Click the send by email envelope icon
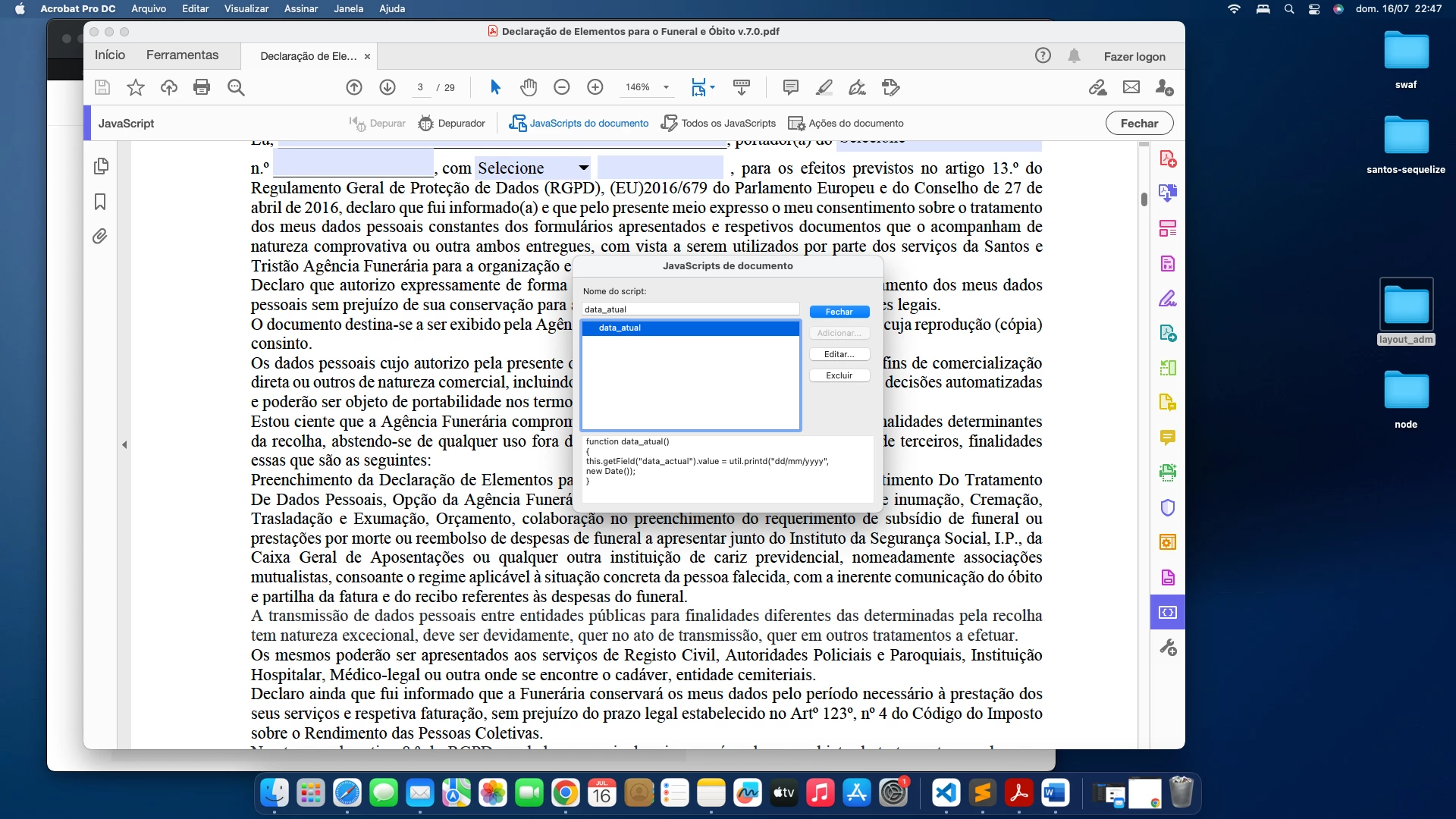Screen dimensions: 1456x819 [1131, 87]
